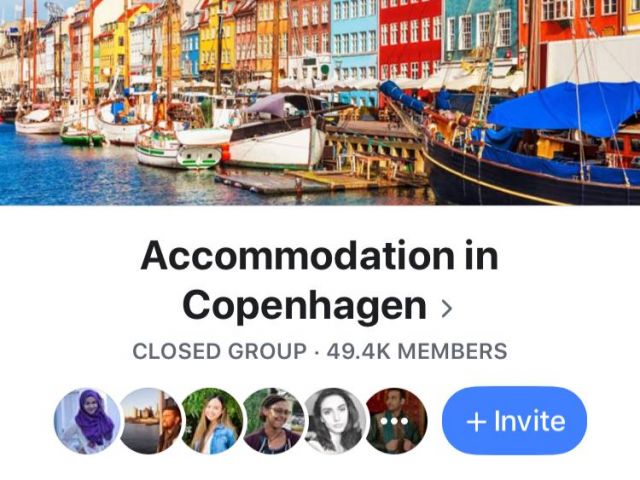Select the black-and-white portrait avatar
Screen dimensions: 640x480
[x=335, y=421]
